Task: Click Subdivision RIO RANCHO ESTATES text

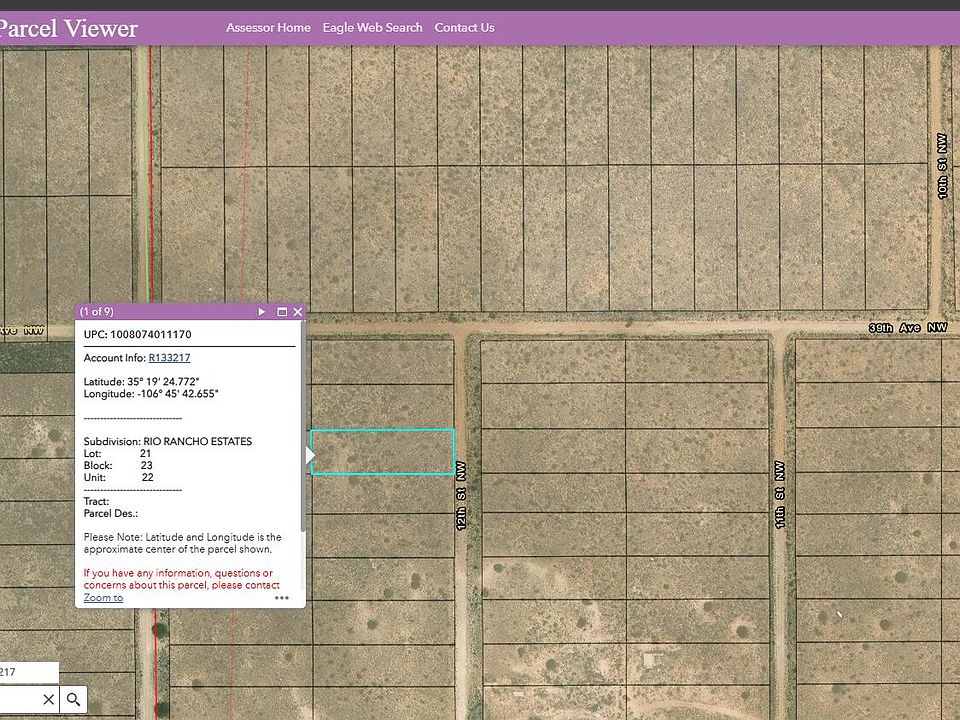Action: (x=168, y=441)
